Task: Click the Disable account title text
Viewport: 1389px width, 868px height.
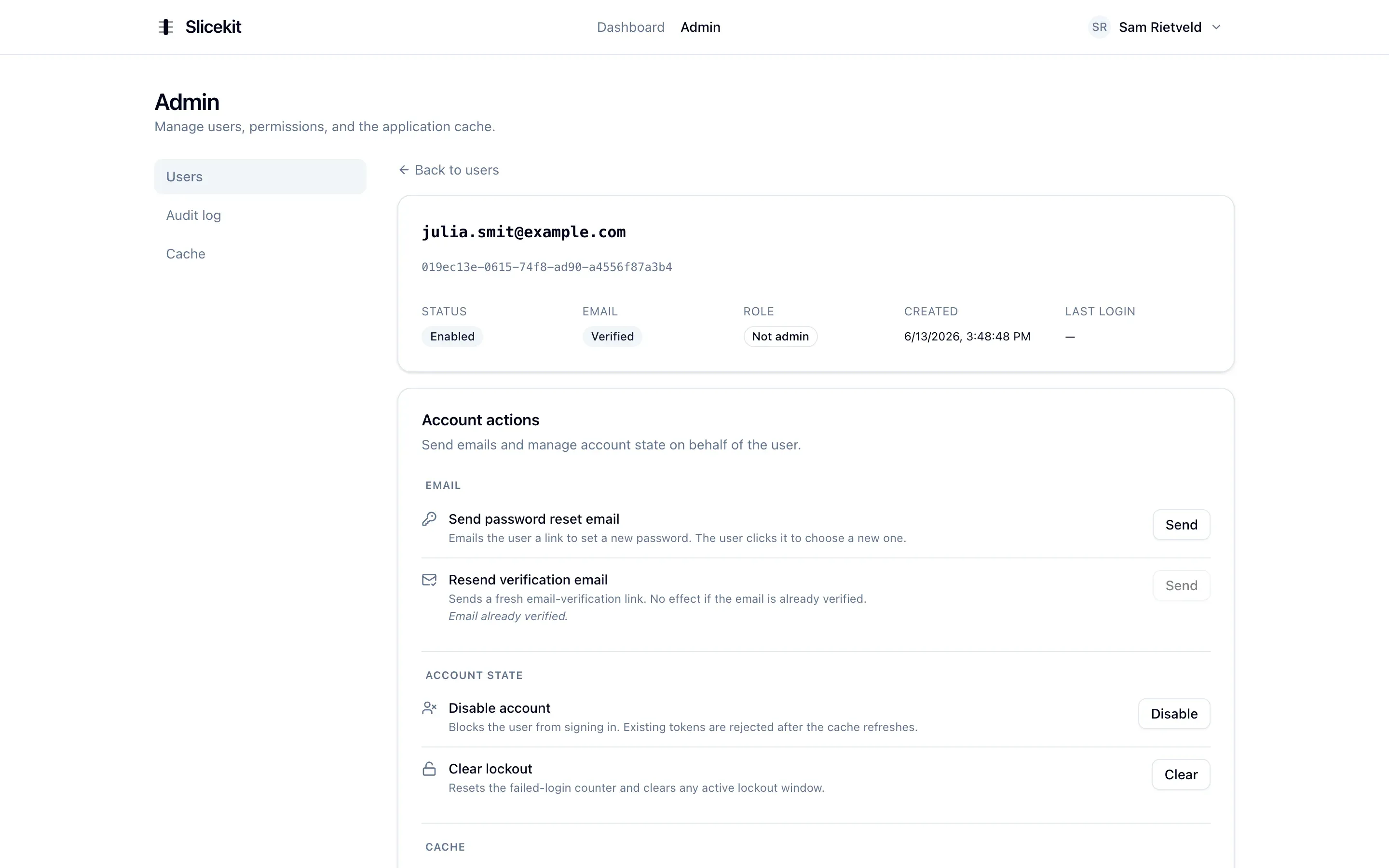Action: 499,708
